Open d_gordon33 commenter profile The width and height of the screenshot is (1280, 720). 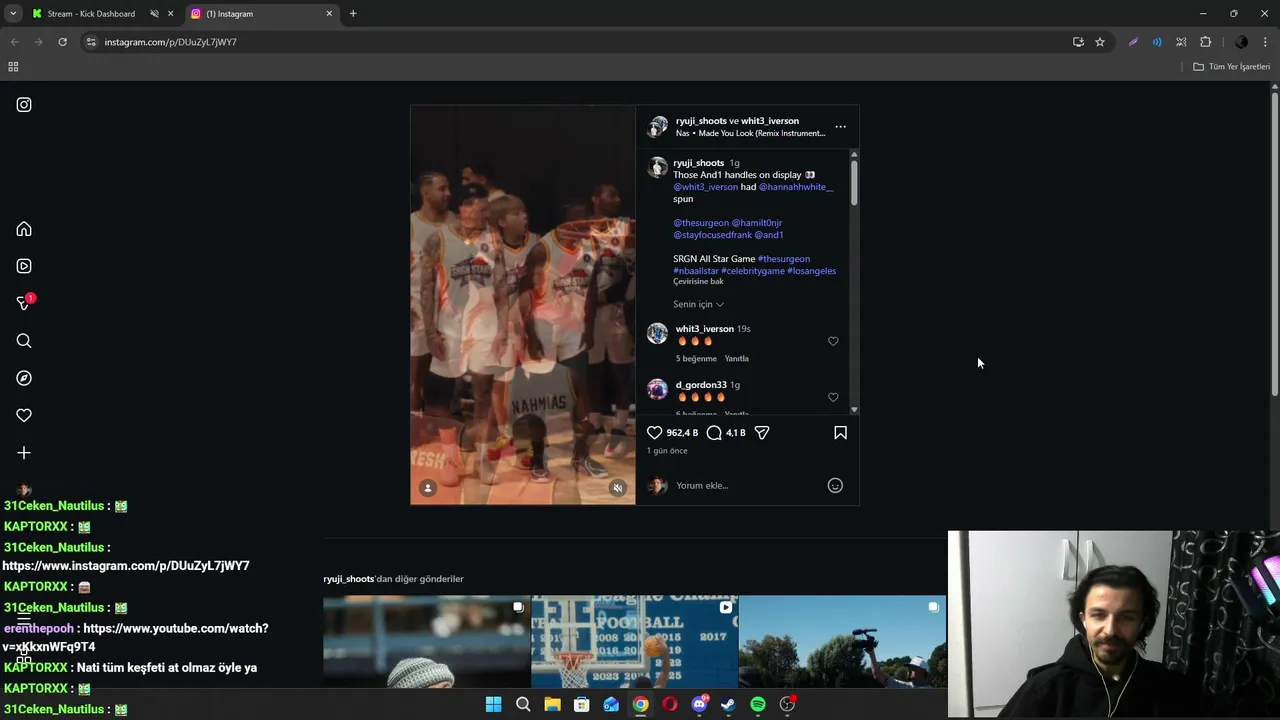pos(701,385)
